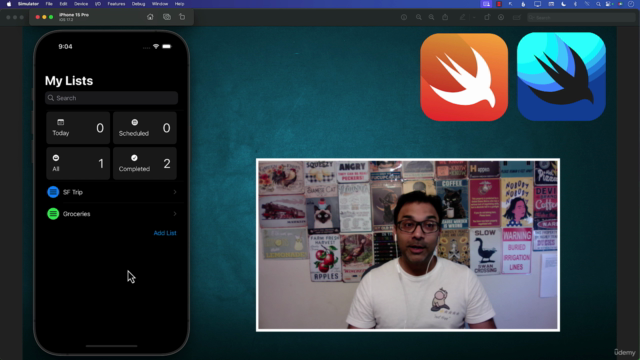Viewport: 640px width, 360px height.
Task: Toggle Do Not Disturb moon icon
Action: click(564, 4)
